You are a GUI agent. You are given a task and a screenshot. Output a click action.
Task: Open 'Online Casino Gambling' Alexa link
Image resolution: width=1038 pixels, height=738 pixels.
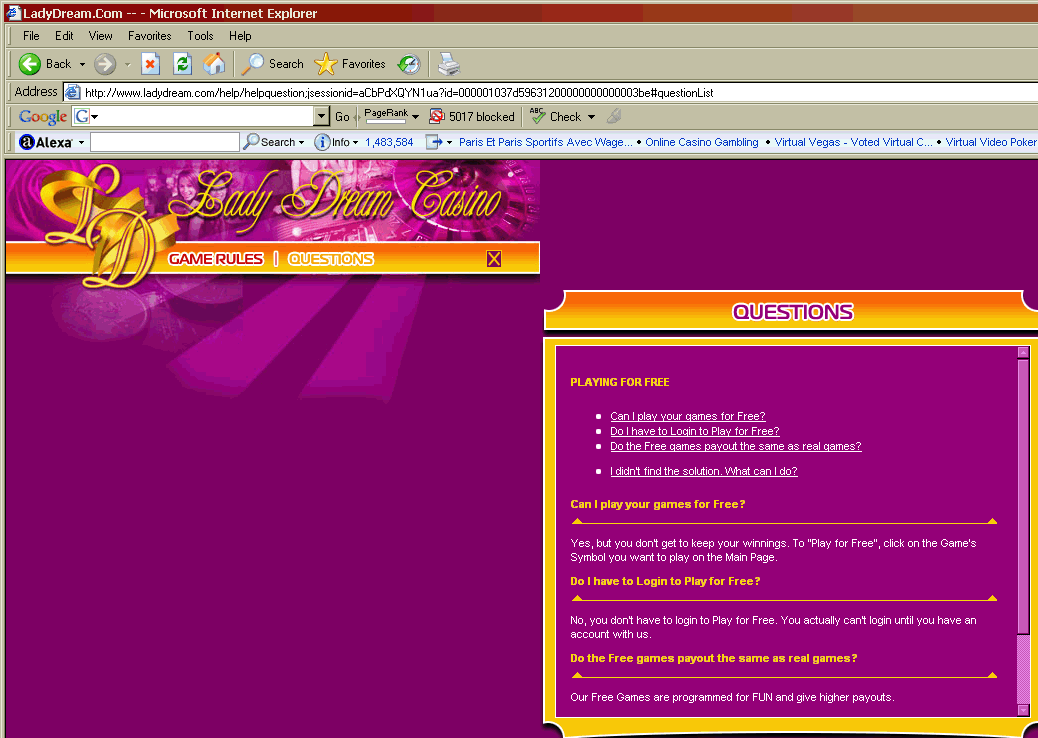click(x=702, y=142)
